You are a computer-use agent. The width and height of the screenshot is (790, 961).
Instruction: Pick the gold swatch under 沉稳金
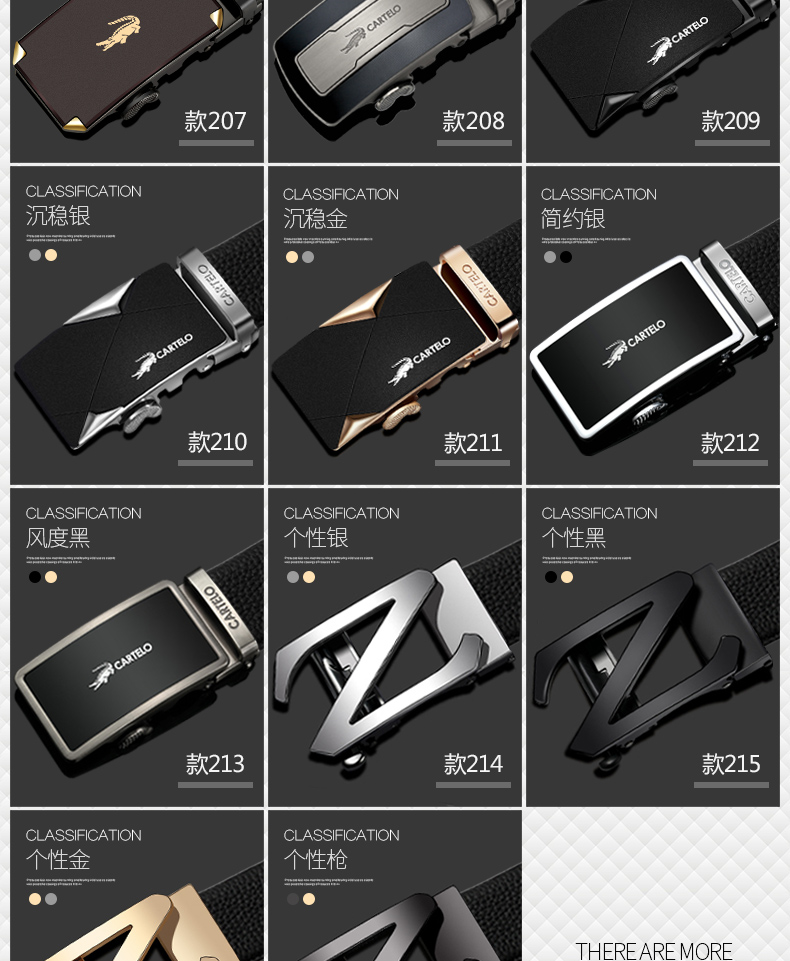(292, 257)
